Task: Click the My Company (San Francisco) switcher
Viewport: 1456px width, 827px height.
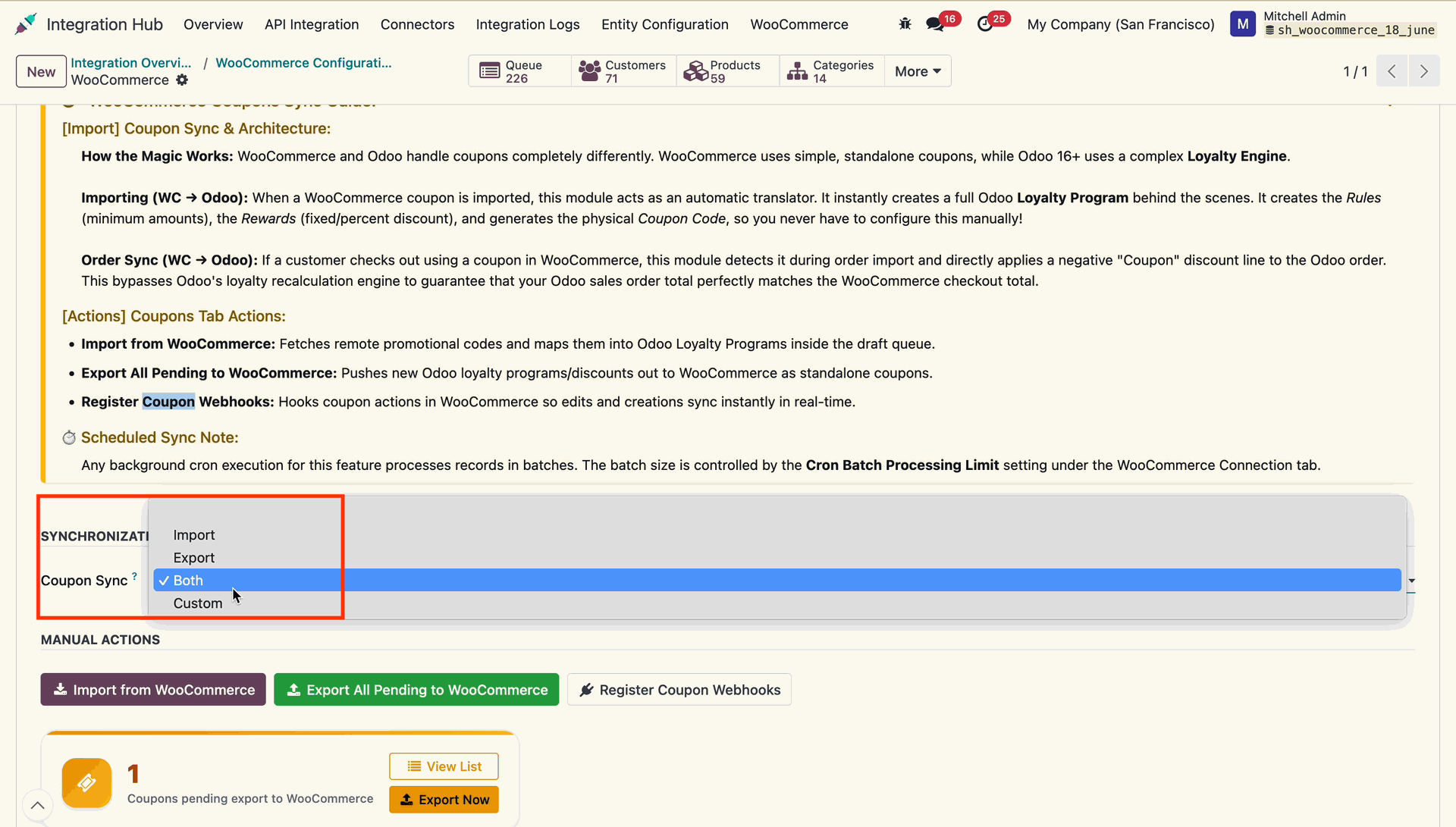Action: coord(1121,24)
